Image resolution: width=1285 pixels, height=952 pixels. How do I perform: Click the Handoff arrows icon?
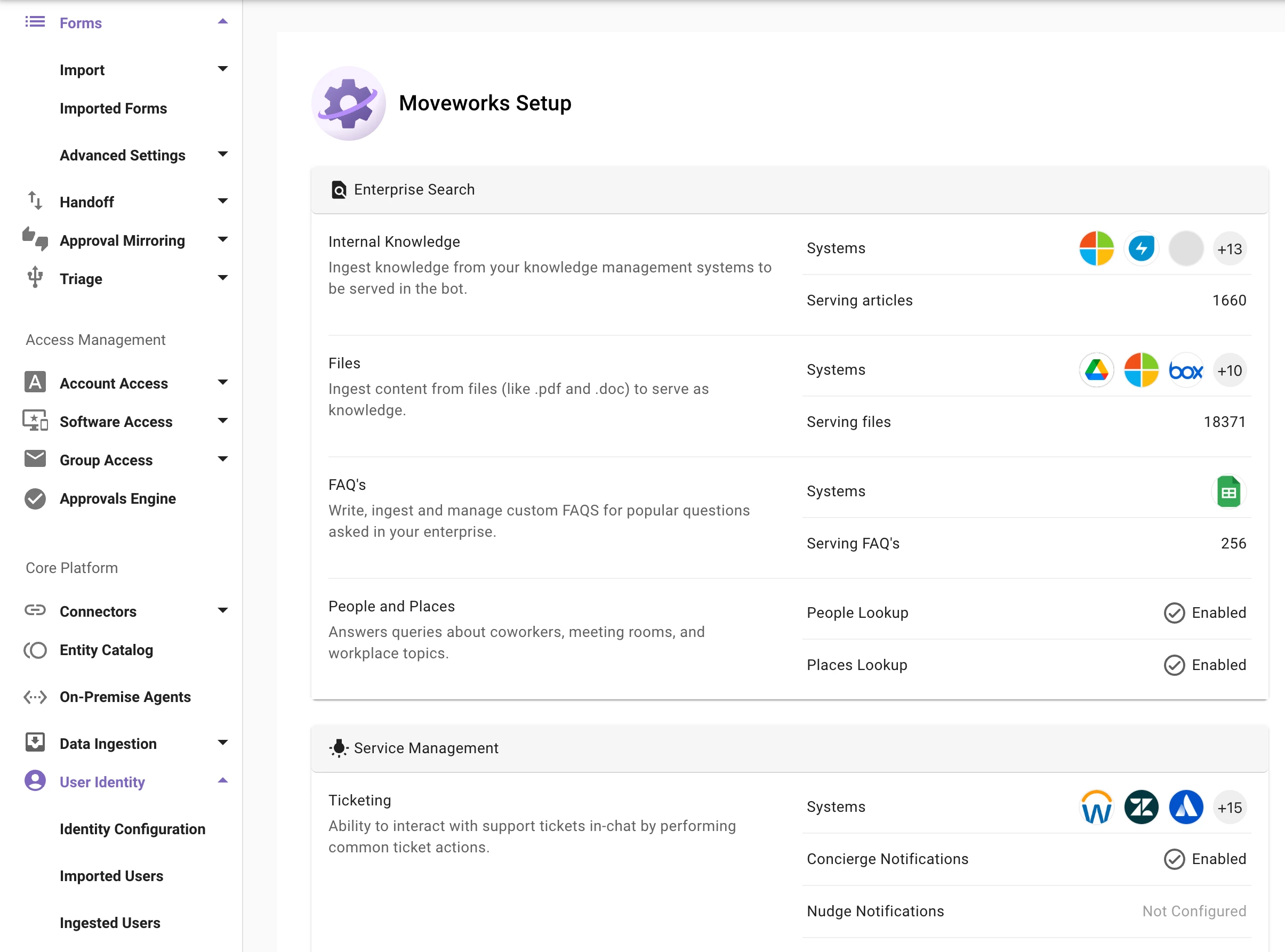point(35,201)
